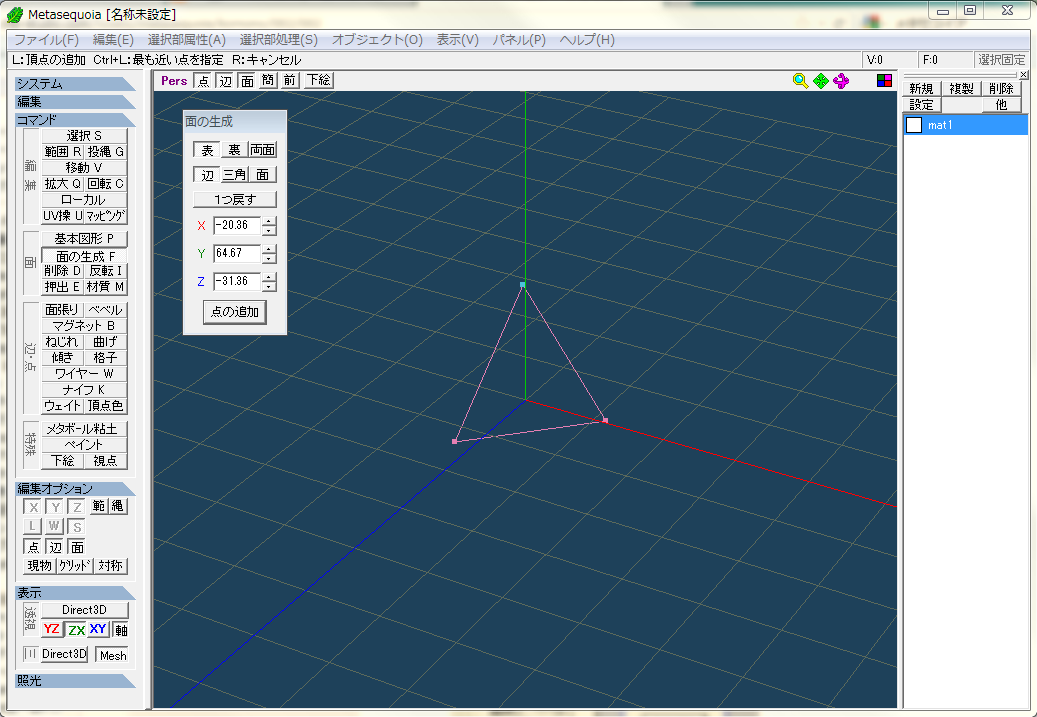Toggle 辺 in edit options panel

tap(55, 547)
